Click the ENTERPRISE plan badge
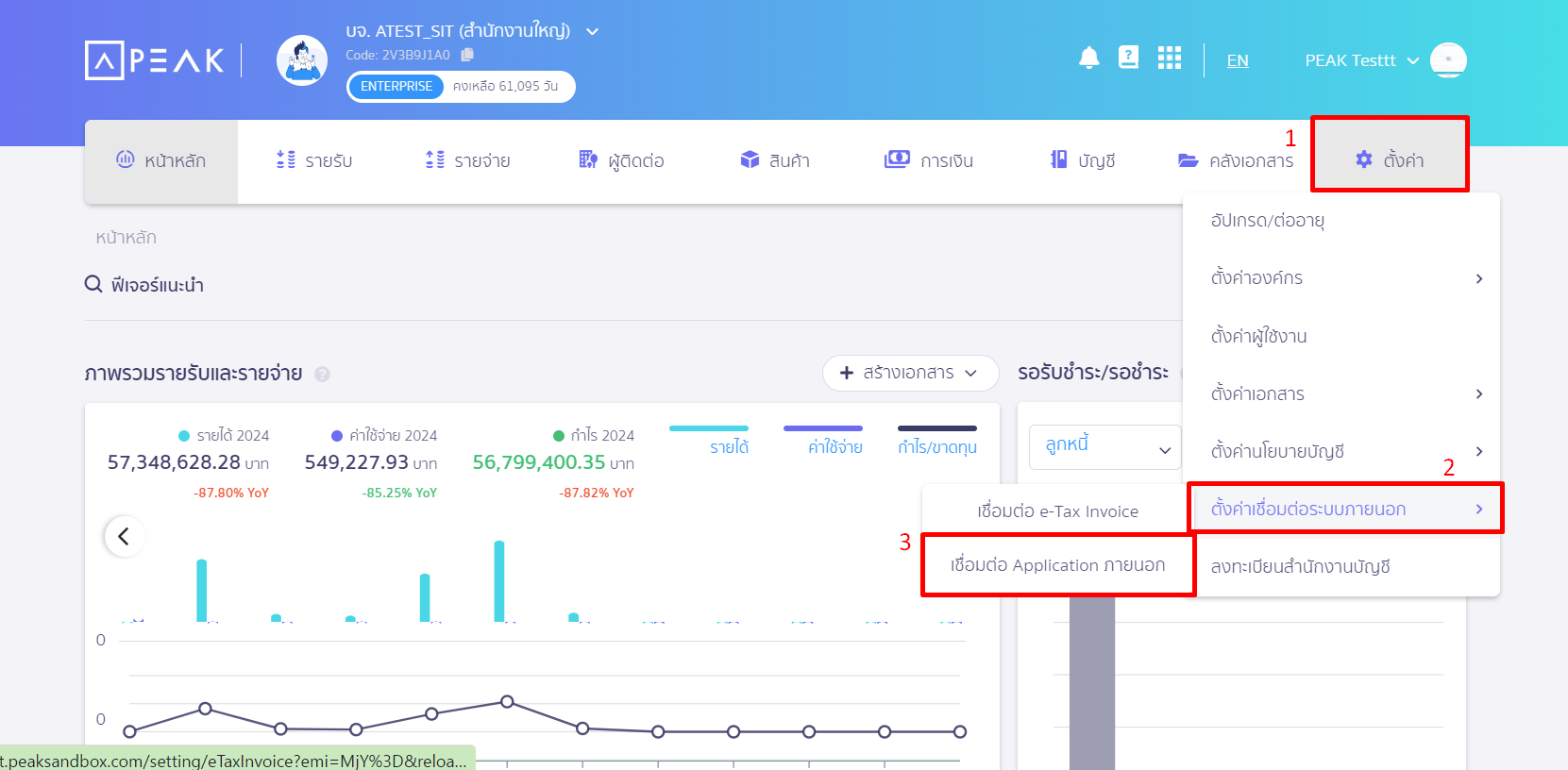Screen dimensions: 1568x770 pos(396,86)
